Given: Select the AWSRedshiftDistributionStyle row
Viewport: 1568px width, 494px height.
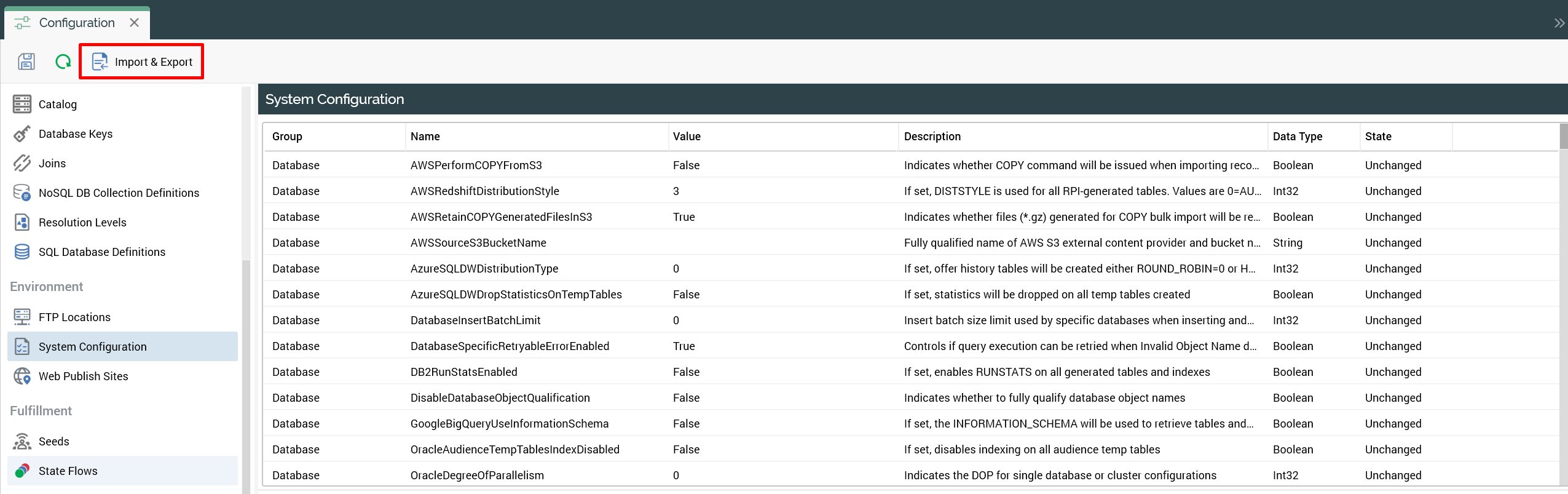Looking at the screenshot, I should 484,191.
